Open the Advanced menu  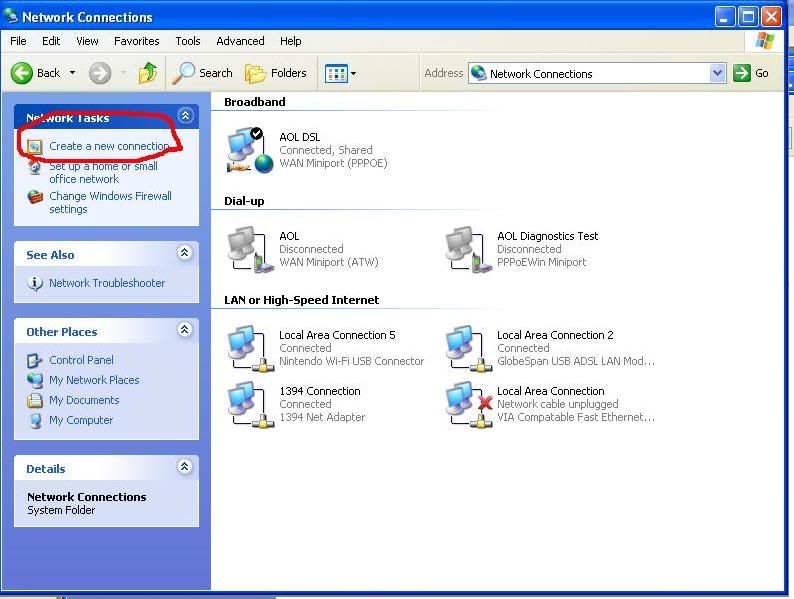click(240, 41)
